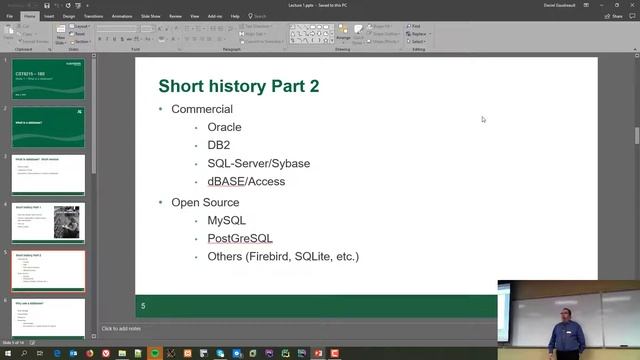Viewport: 640px width, 360px height.
Task: Toggle text Shadow formatting
Action: (122, 39)
